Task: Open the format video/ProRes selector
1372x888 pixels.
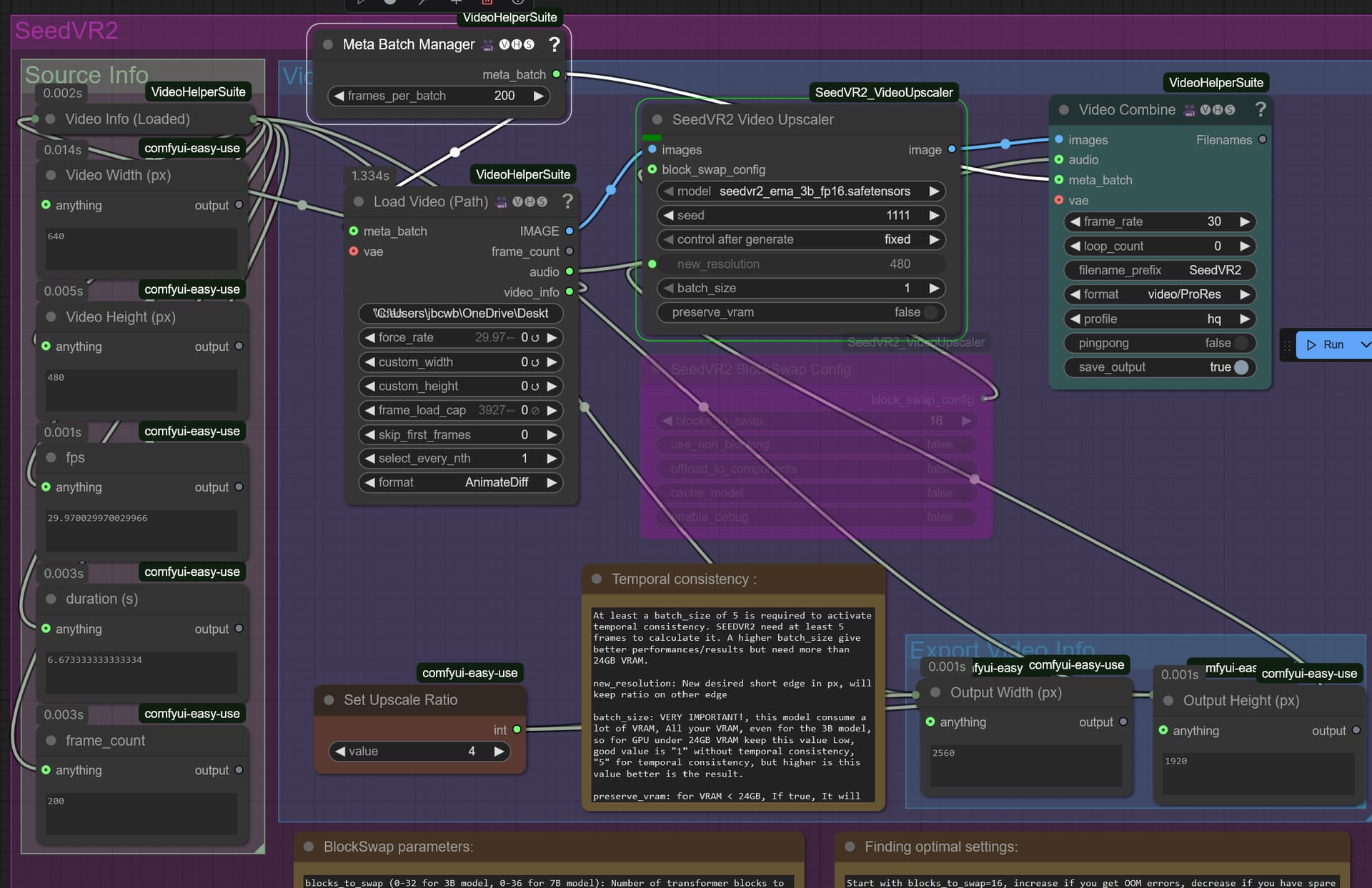Action: click(1160, 294)
